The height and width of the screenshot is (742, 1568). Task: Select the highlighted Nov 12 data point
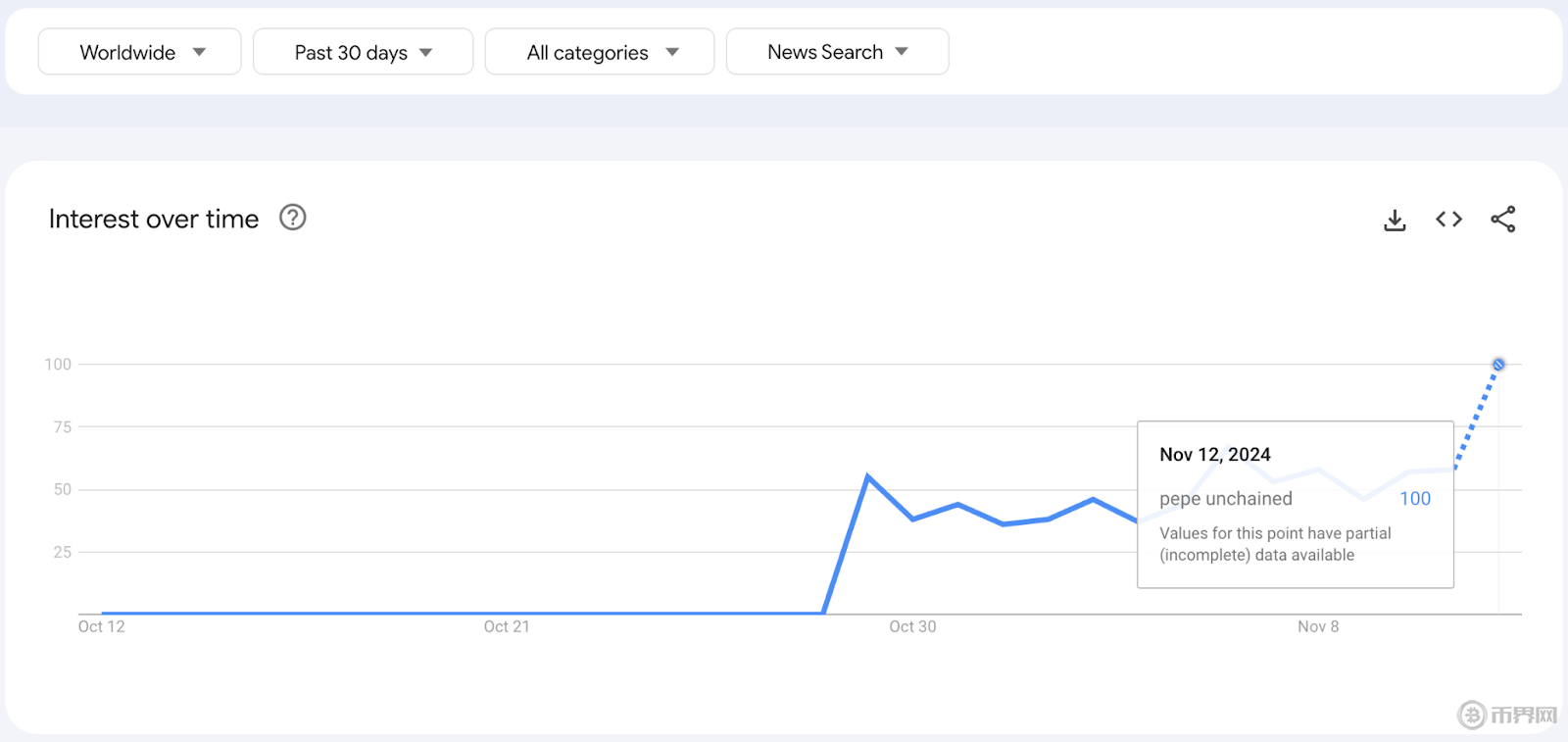click(1498, 365)
